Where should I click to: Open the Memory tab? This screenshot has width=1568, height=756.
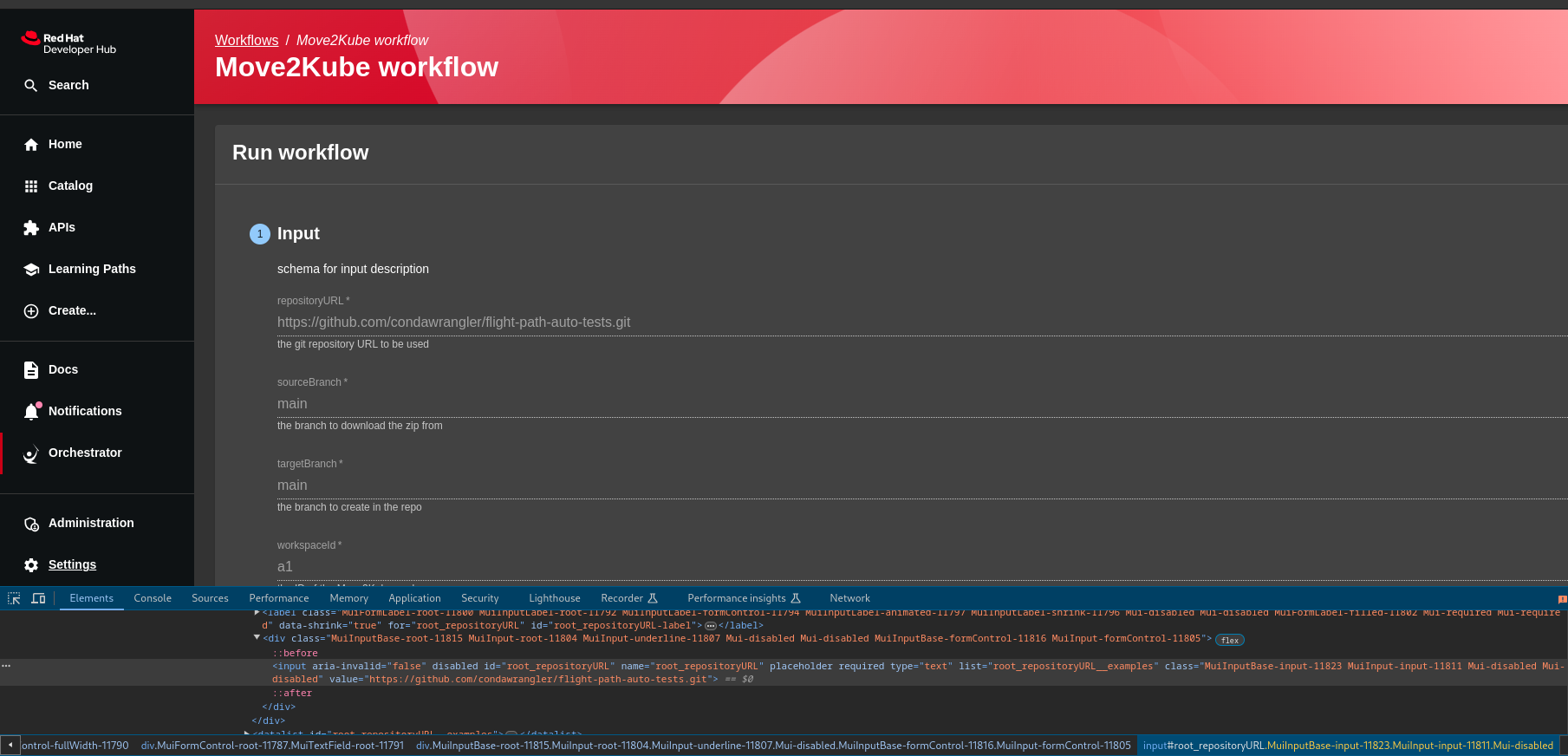click(x=349, y=598)
